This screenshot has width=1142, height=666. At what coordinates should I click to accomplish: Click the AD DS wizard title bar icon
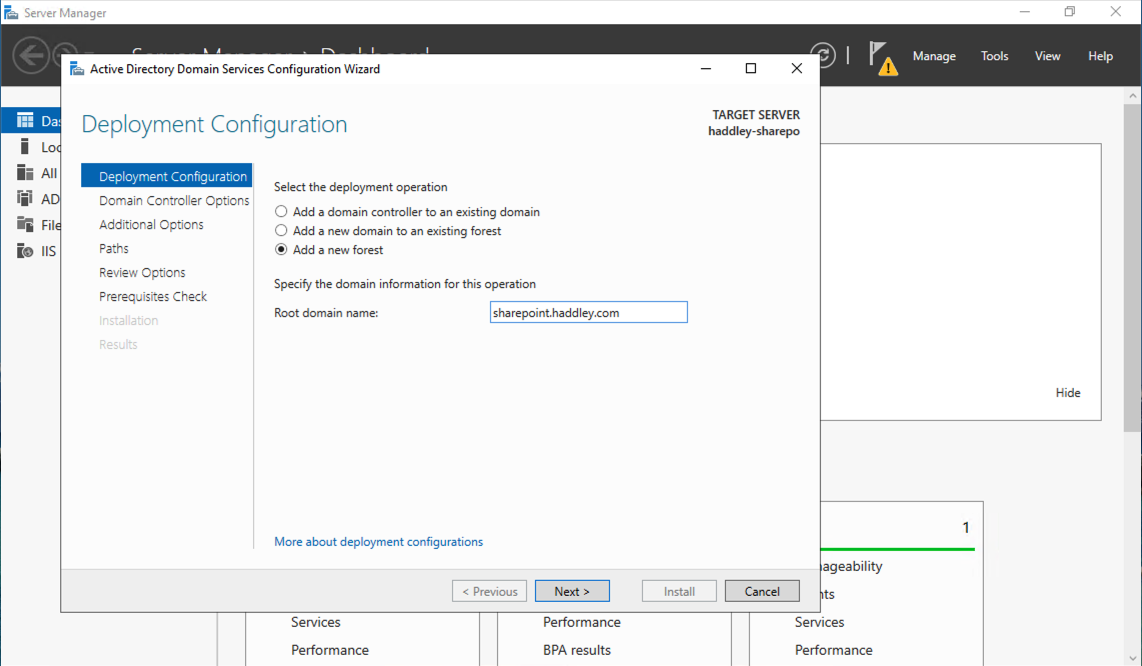click(x=76, y=68)
